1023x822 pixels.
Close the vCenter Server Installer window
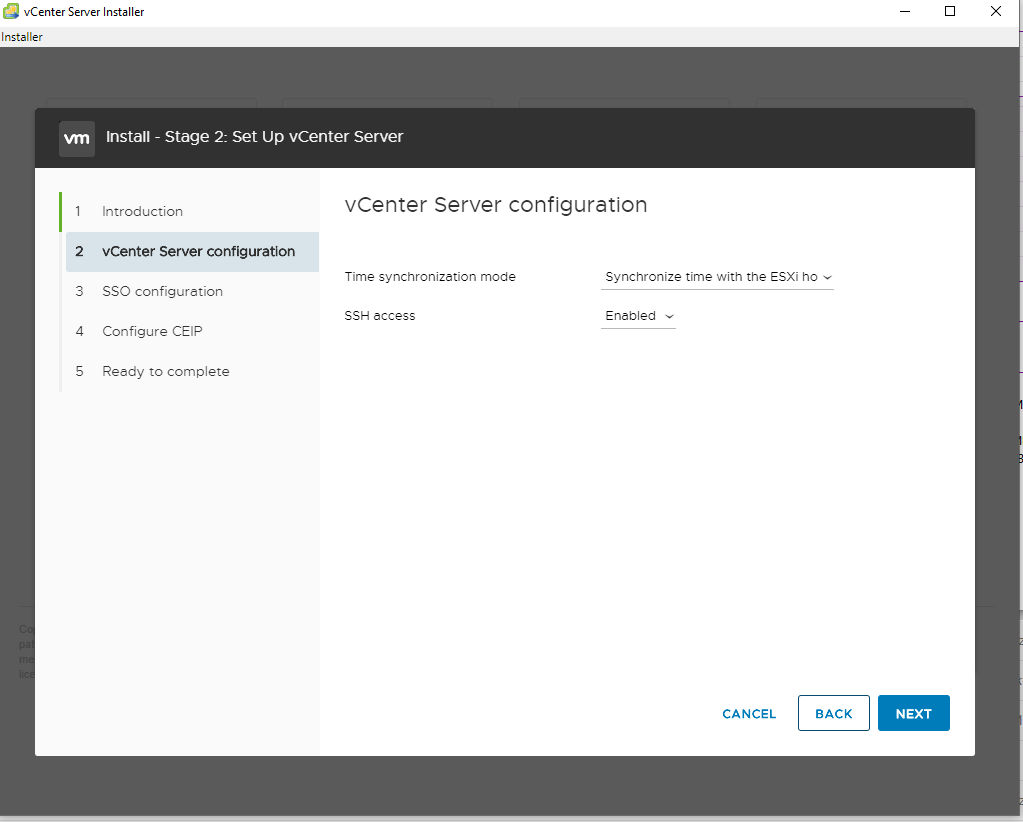click(996, 12)
